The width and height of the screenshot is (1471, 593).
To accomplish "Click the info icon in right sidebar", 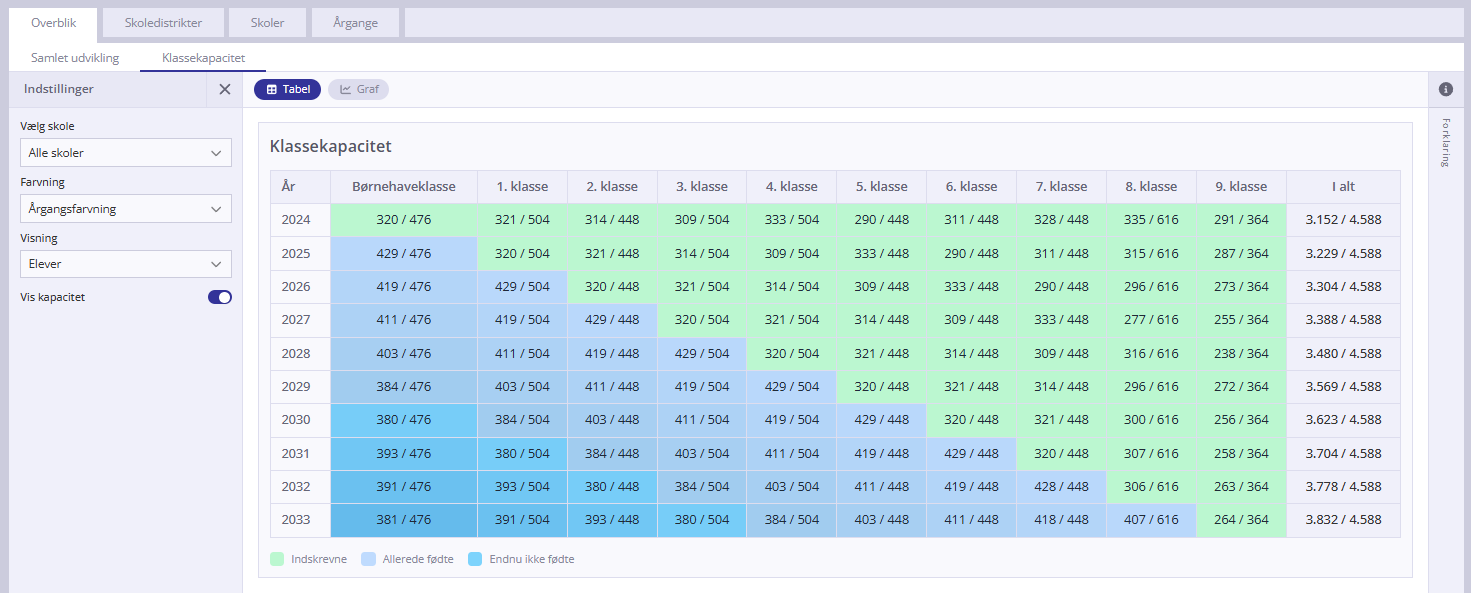I will pyautogui.click(x=1445, y=89).
